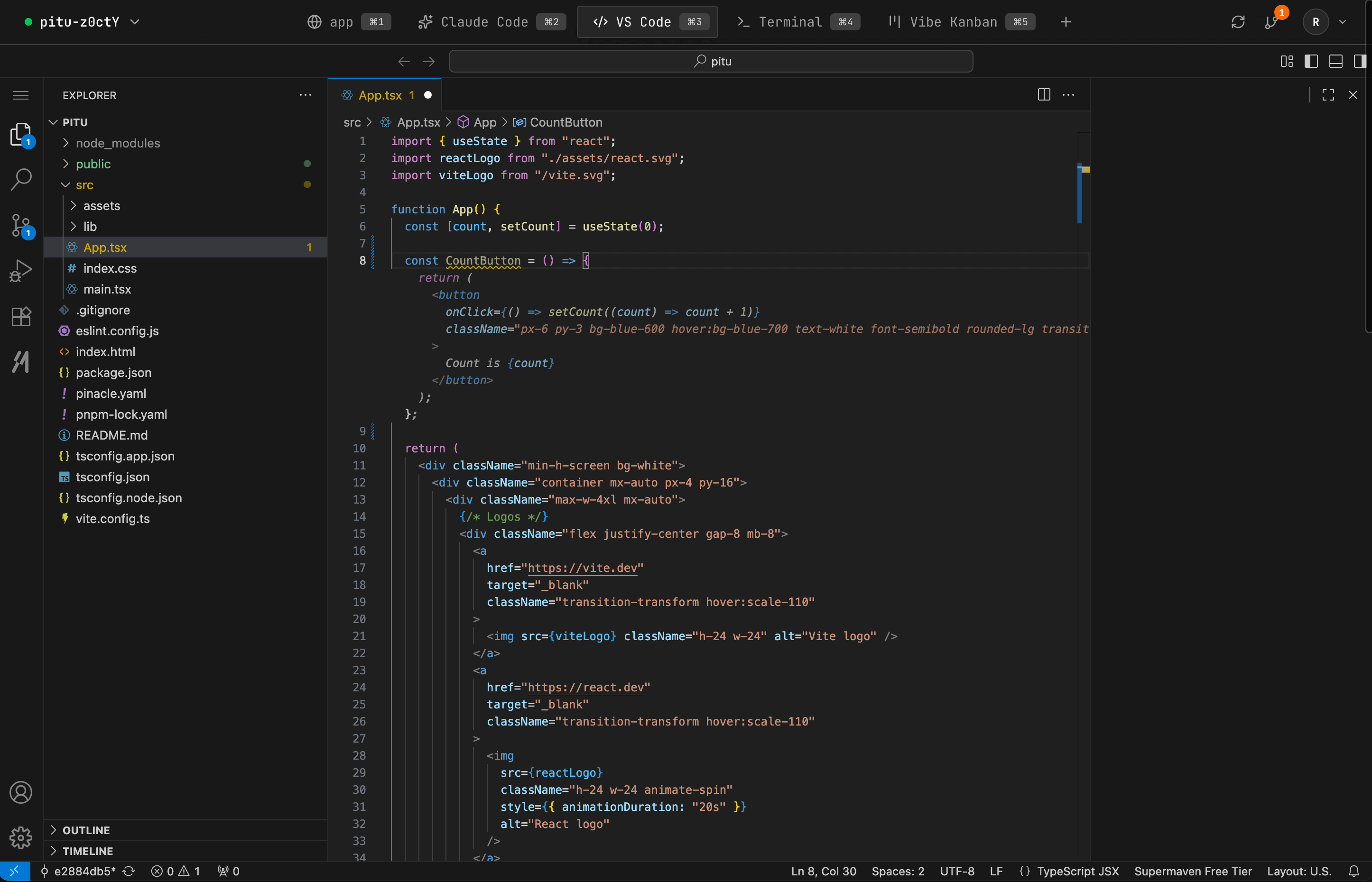
Task: Open the Extensions view icon
Action: tap(21, 316)
